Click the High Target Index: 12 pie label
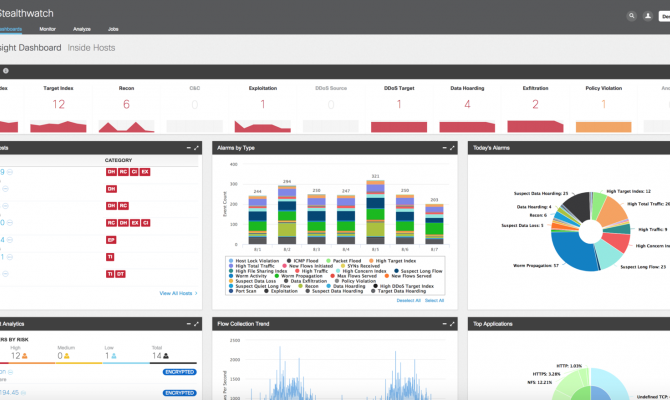670x400 pixels. coord(629,191)
